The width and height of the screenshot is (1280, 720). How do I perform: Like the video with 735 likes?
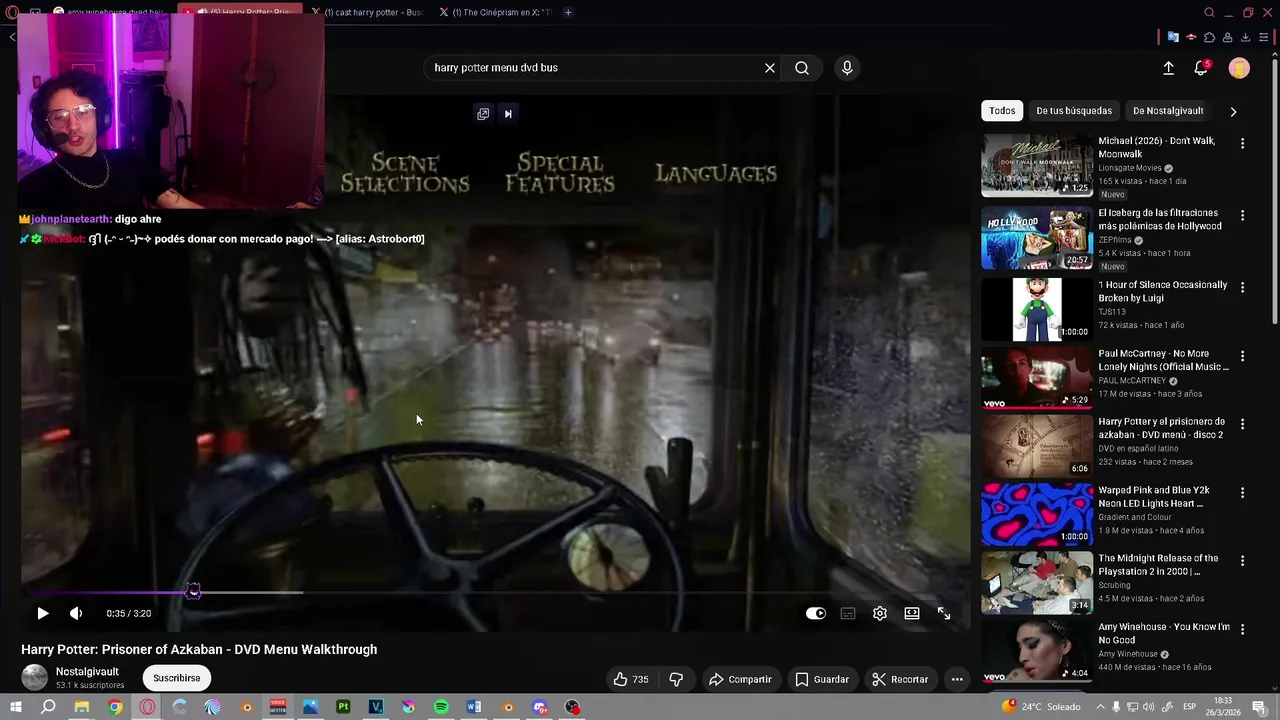click(x=630, y=679)
